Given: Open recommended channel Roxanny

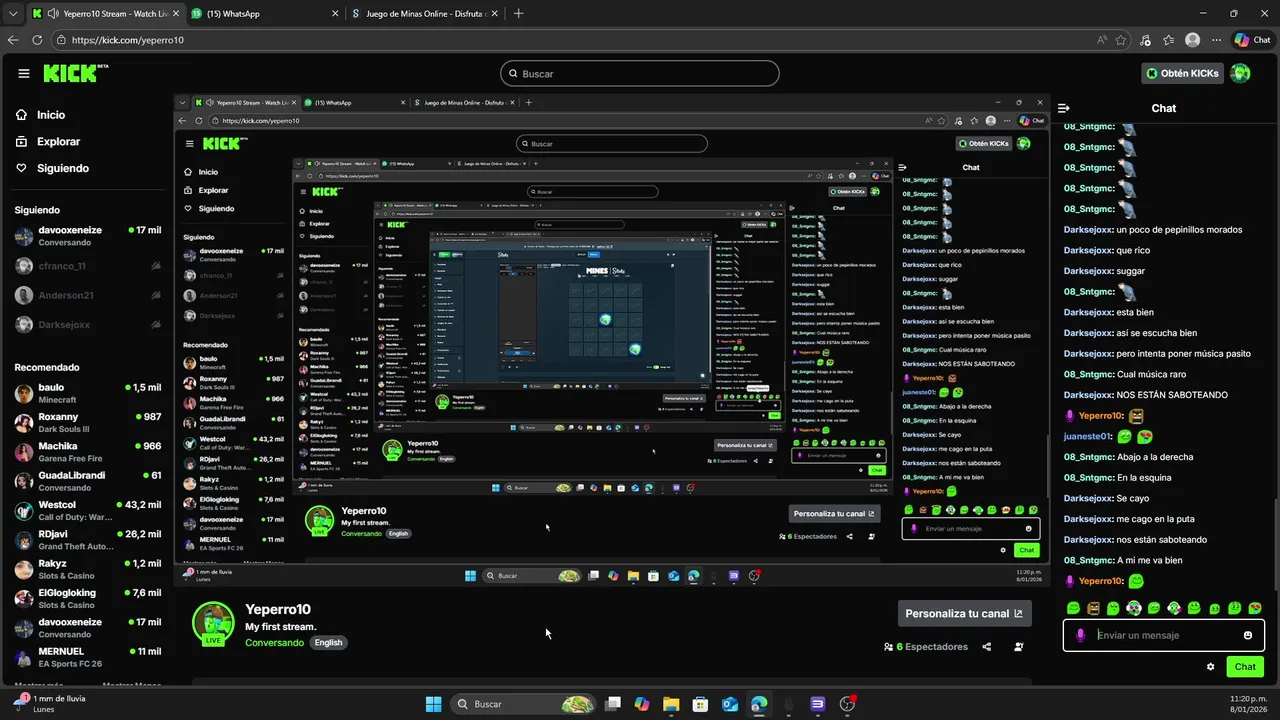Looking at the screenshot, I should point(87,422).
